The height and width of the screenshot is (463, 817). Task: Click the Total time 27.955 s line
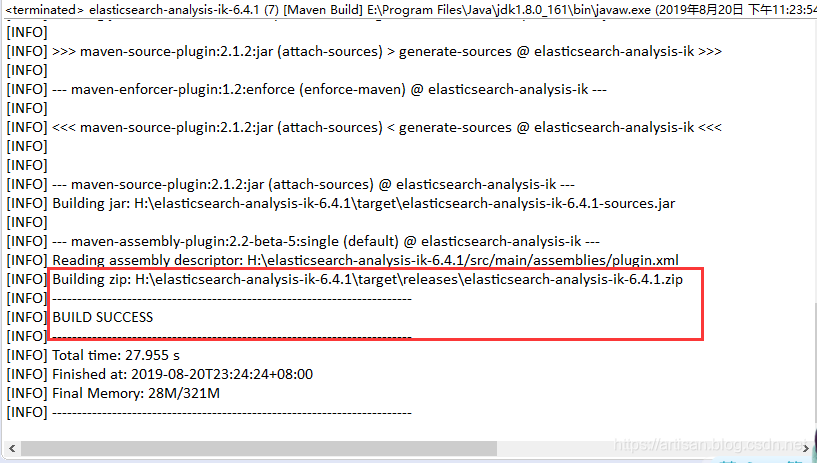(115, 355)
